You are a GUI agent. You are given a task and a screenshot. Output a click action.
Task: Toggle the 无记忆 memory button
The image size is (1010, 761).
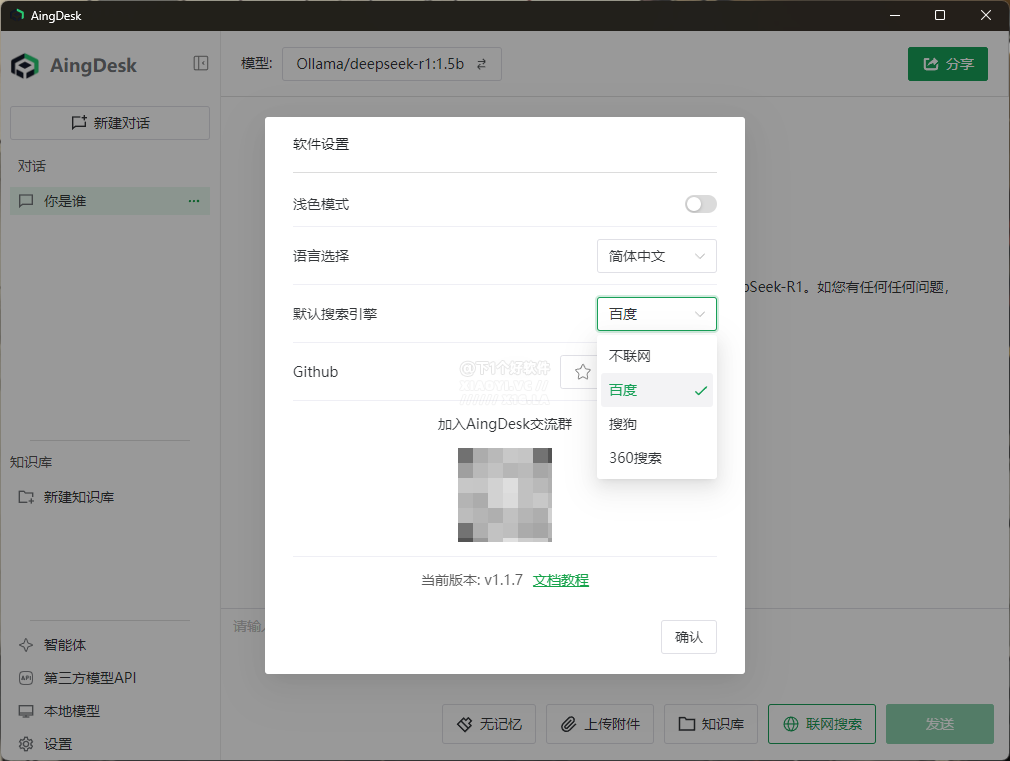pyautogui.click(x=489, y=724)
